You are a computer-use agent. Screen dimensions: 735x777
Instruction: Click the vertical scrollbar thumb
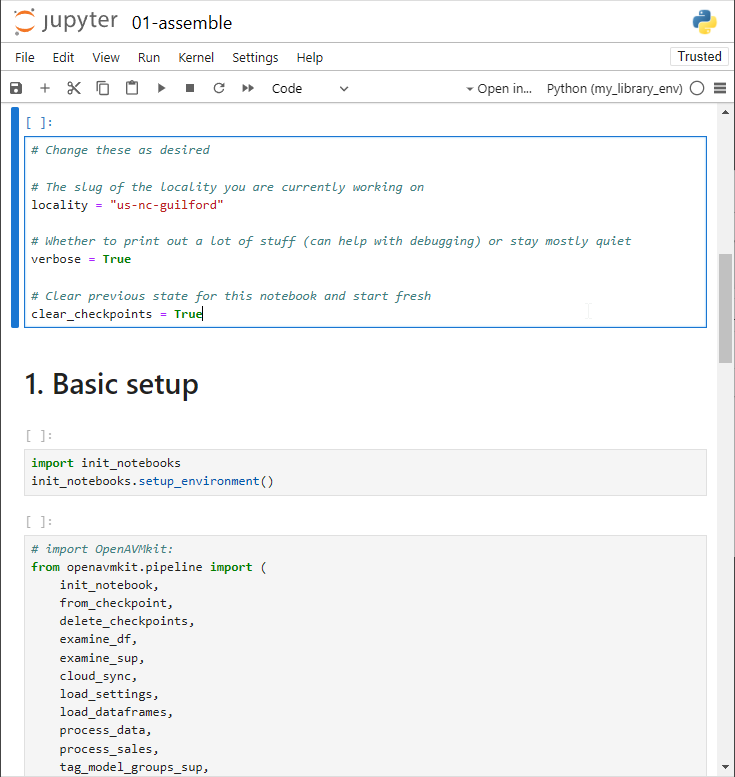point(725,308)
